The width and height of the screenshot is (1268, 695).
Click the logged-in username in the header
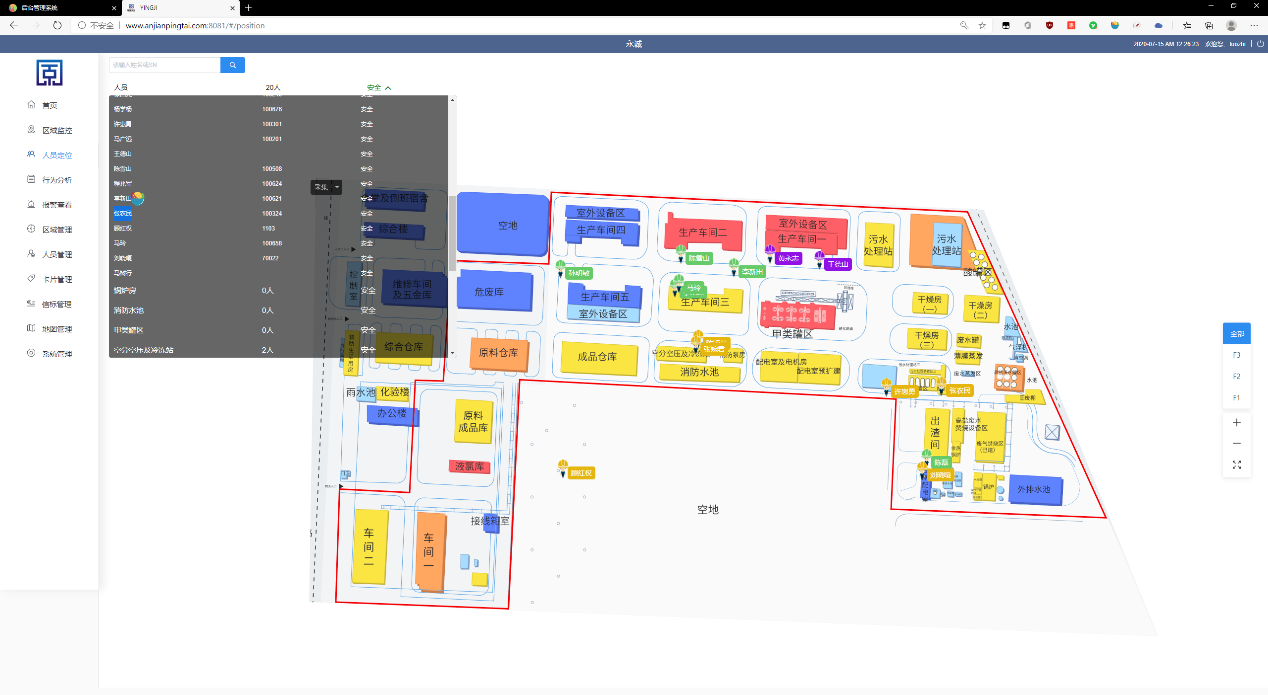coord(1237,44)
